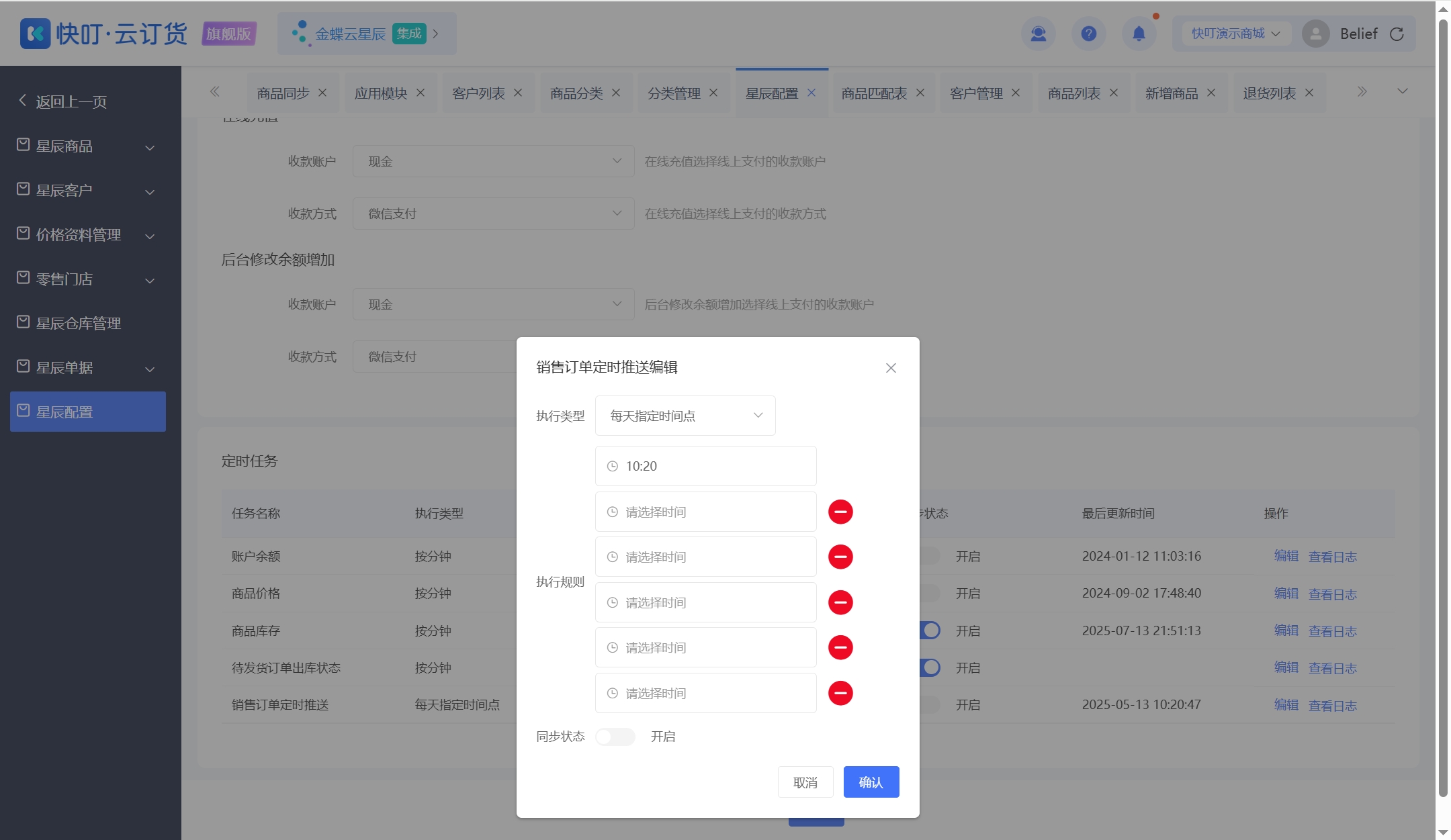Open 金蝶云星辰 集成 button

367,34
